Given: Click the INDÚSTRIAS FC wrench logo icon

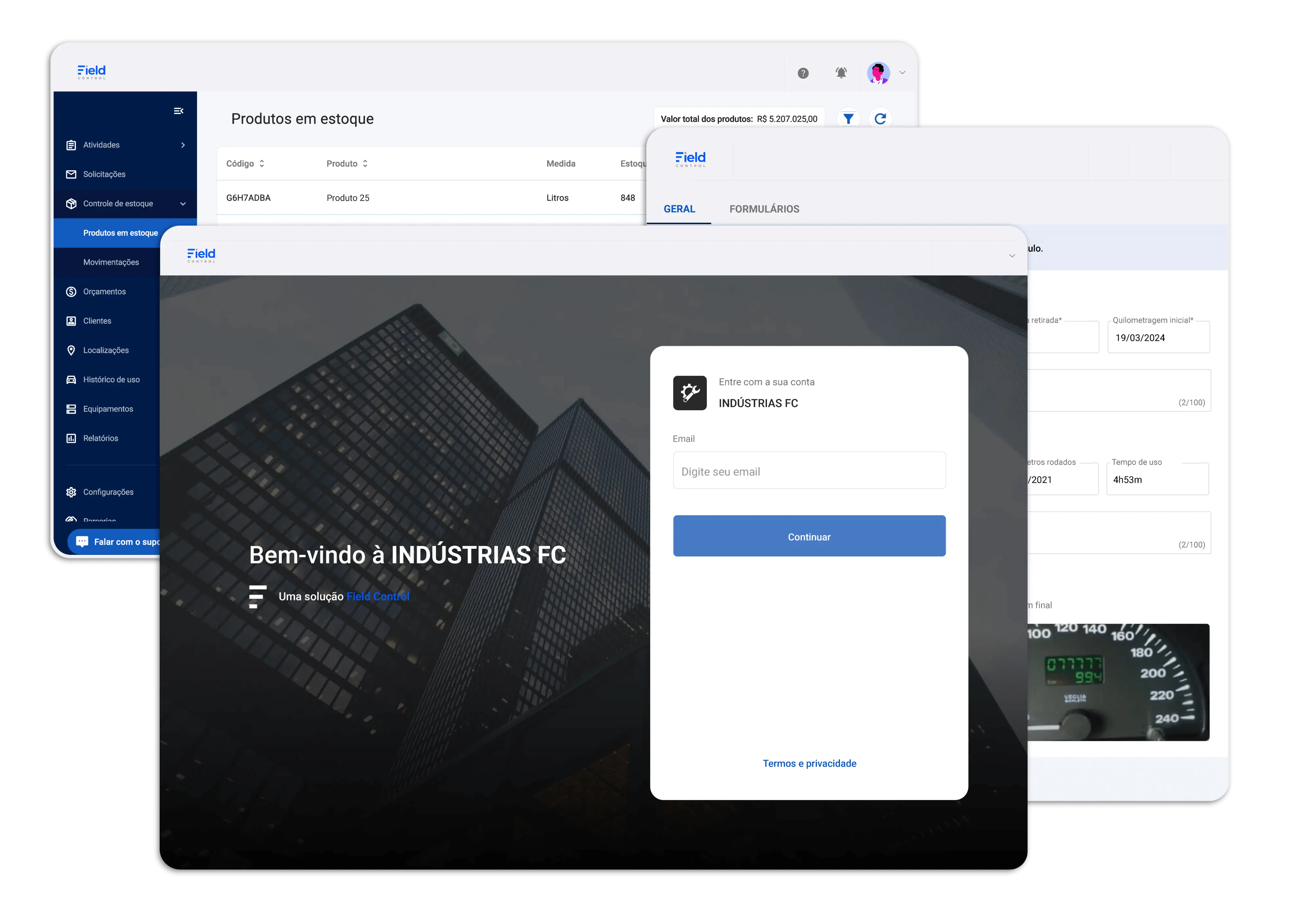Looking at the screenshot, I should pos(689,393).
